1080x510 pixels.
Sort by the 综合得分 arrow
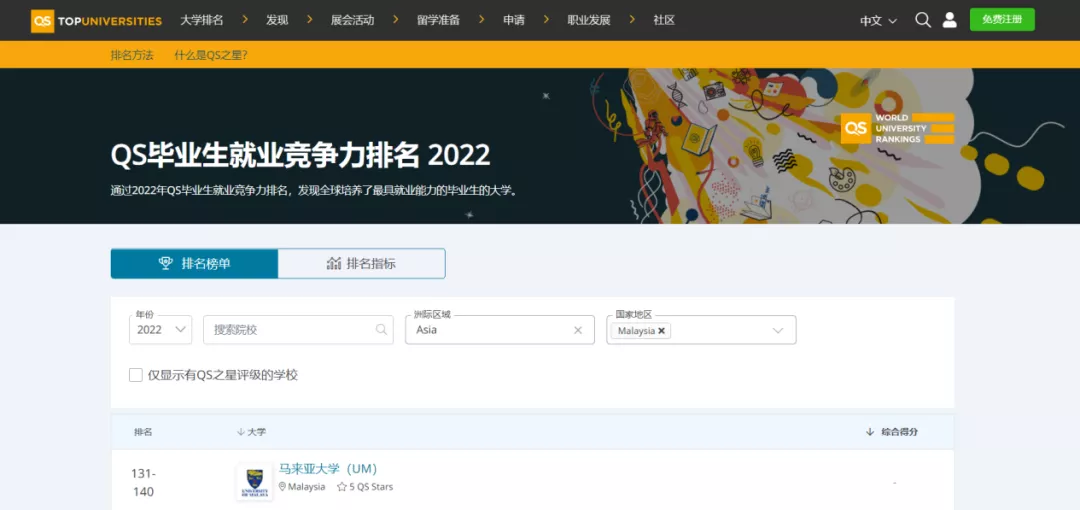pos(870,432)
